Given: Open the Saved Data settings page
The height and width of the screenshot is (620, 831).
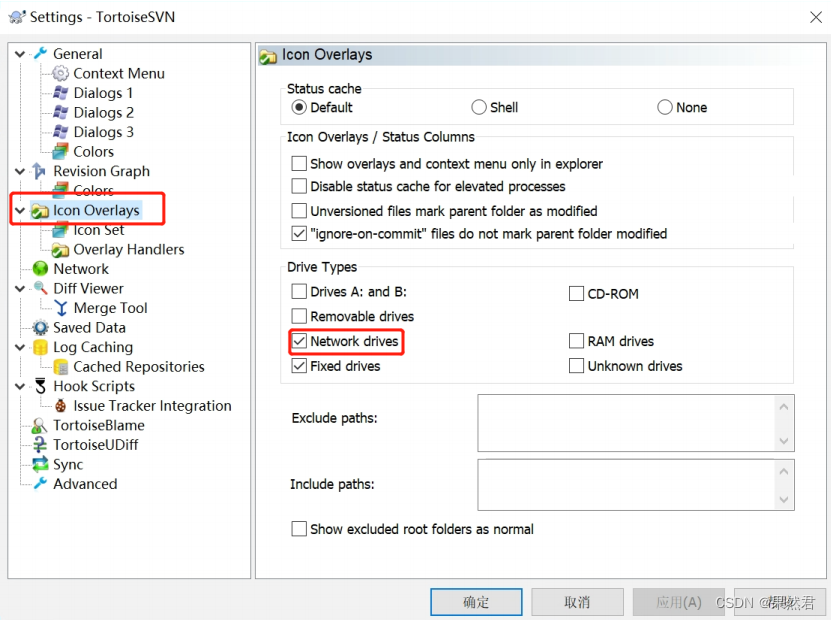Looking at the screenshot, I should (x=89, y=327).
